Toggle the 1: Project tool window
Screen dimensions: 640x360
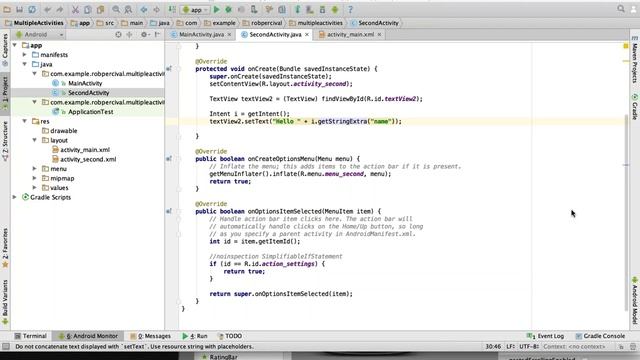point(5,94)
